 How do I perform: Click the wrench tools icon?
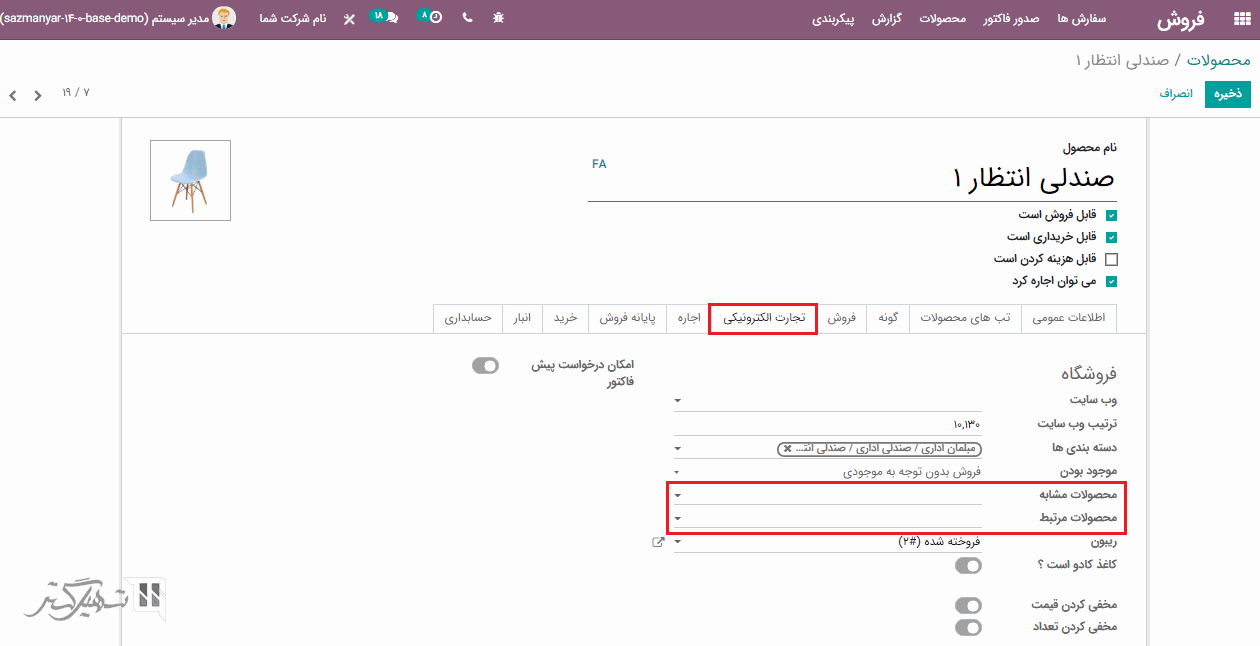(x=349, y=19)
